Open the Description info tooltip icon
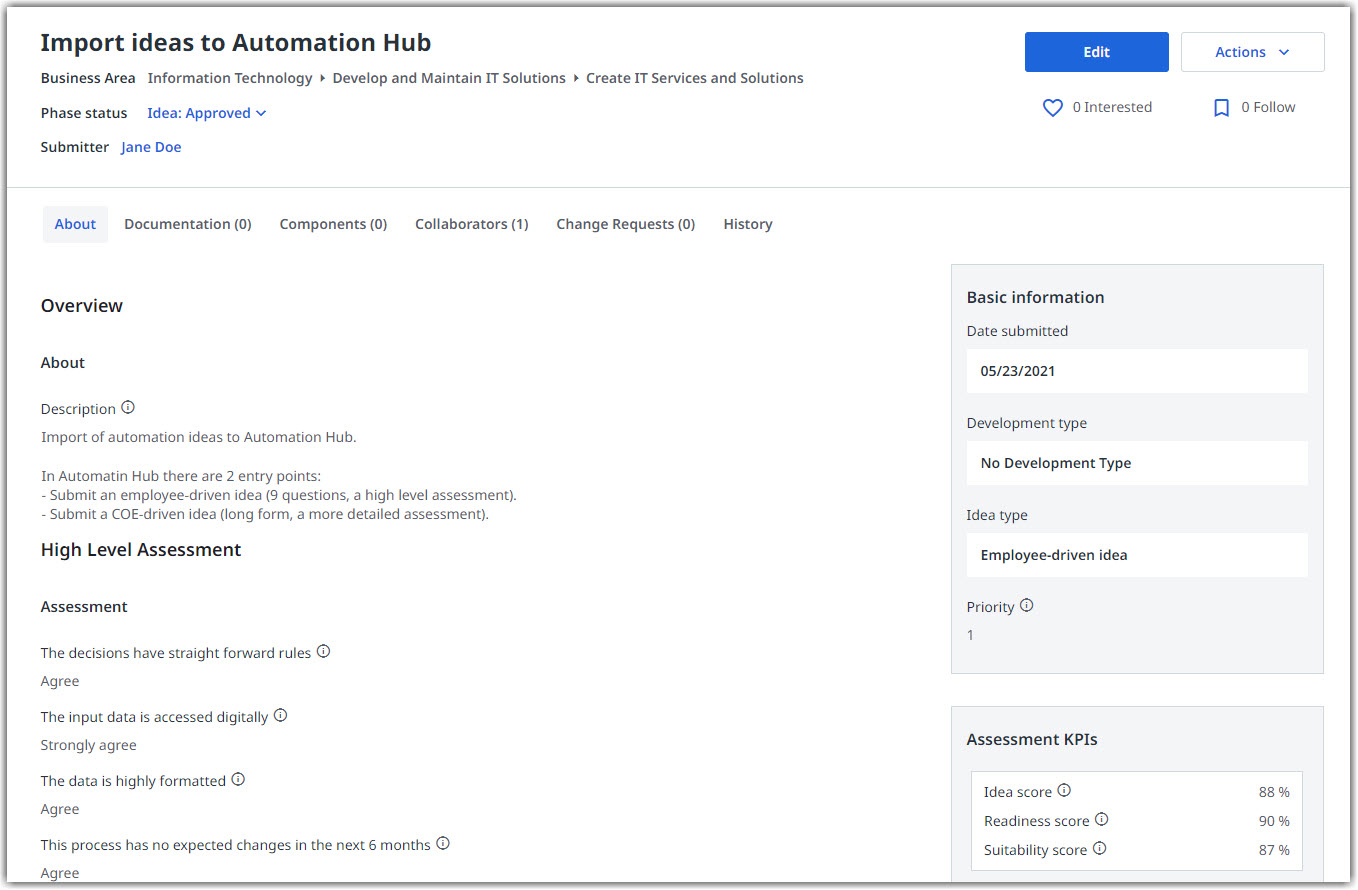 128,408
